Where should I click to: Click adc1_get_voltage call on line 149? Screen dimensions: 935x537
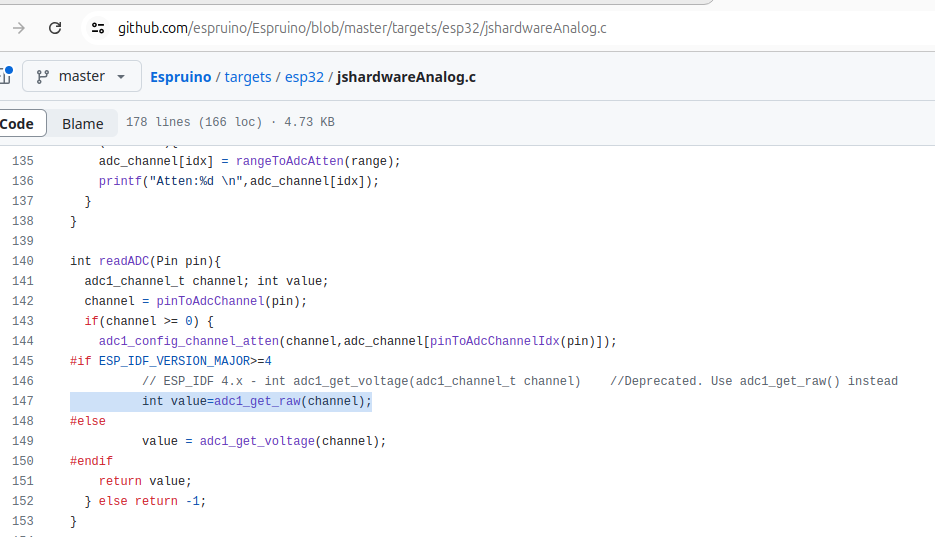pos(257,441)
